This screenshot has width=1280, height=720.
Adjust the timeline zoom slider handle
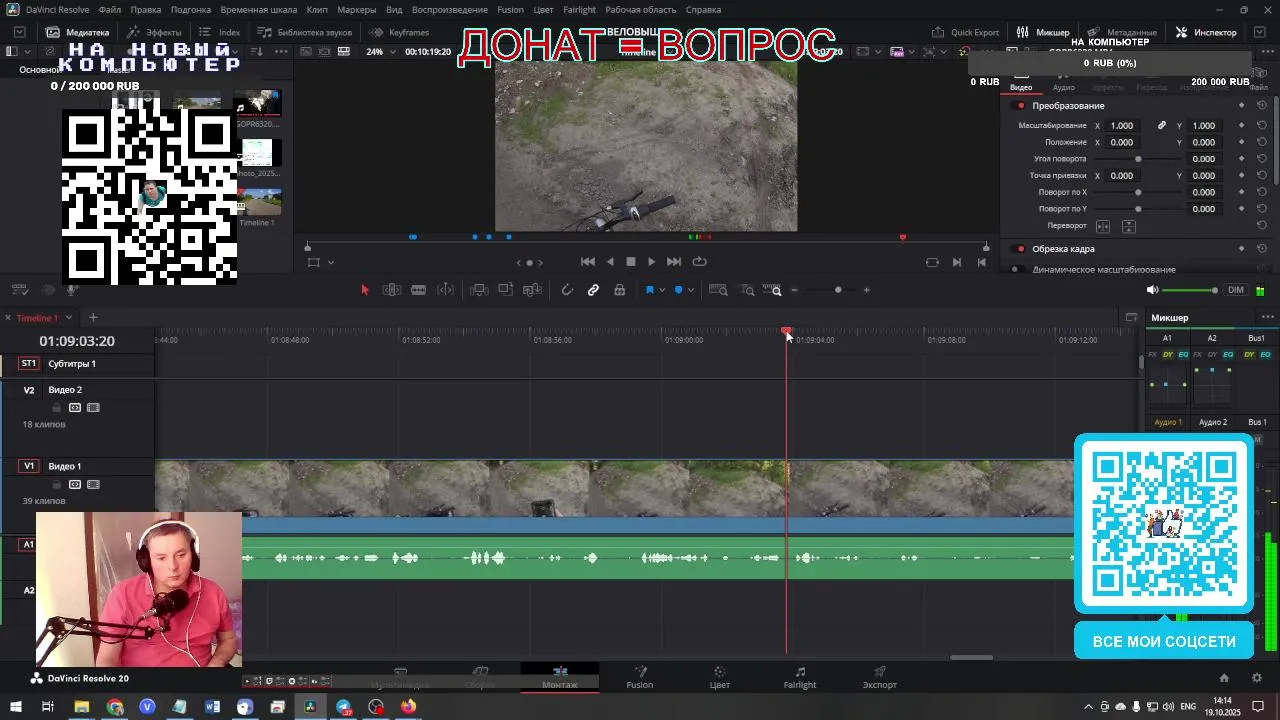[x=838, y=290]
